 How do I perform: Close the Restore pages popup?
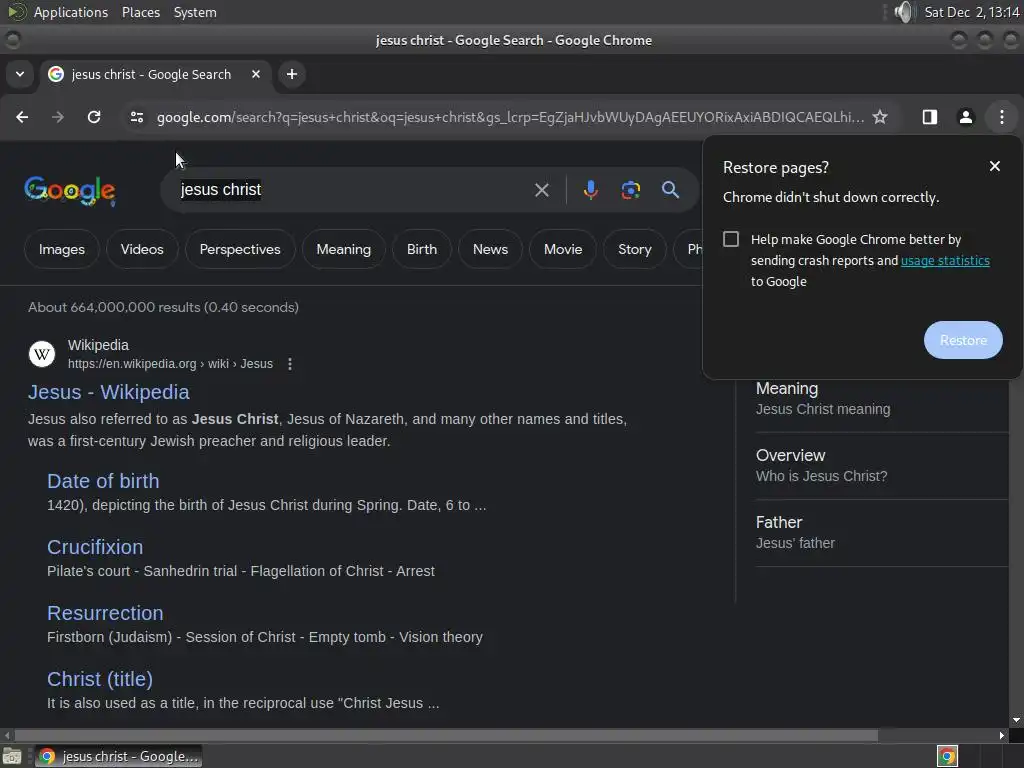point(995,167)
